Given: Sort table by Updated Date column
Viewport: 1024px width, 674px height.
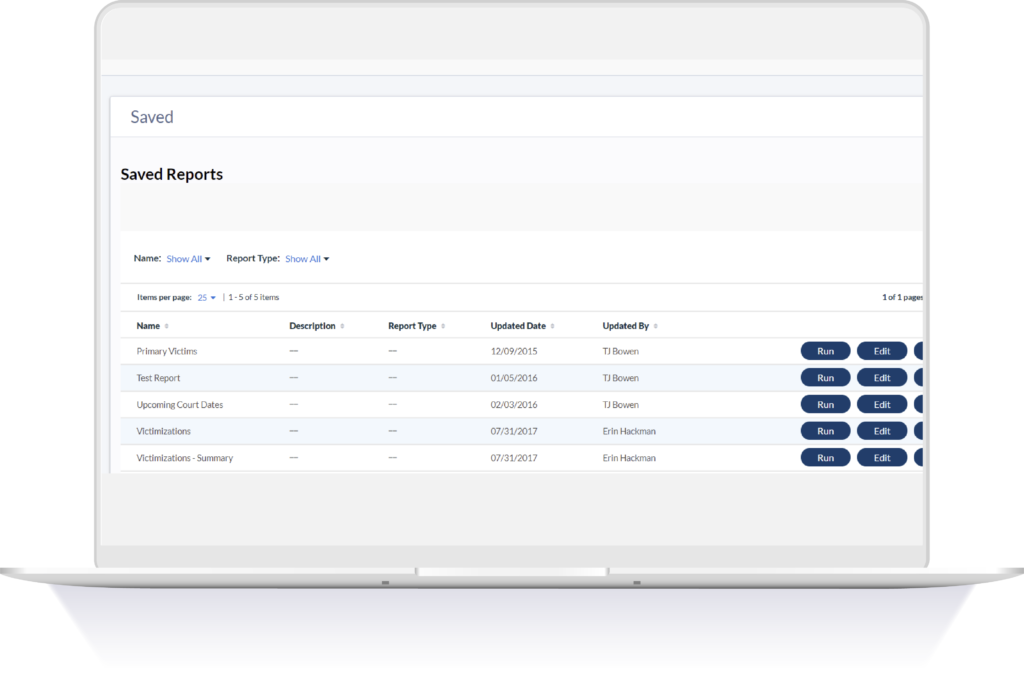Looking at the screenshot, I should pyautogui.click(x=522, y=326).
